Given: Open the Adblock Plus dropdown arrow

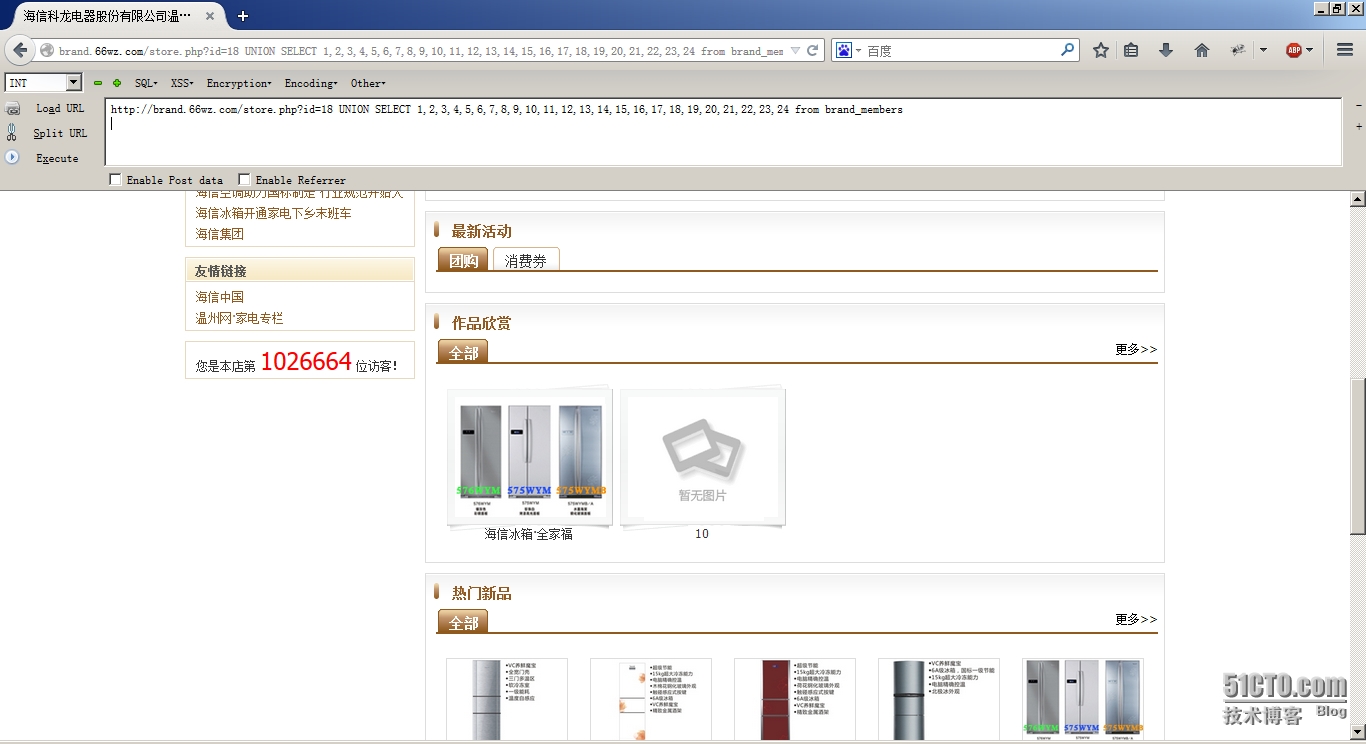Looking at the screenshot, I should click(x=1310, y=50).
